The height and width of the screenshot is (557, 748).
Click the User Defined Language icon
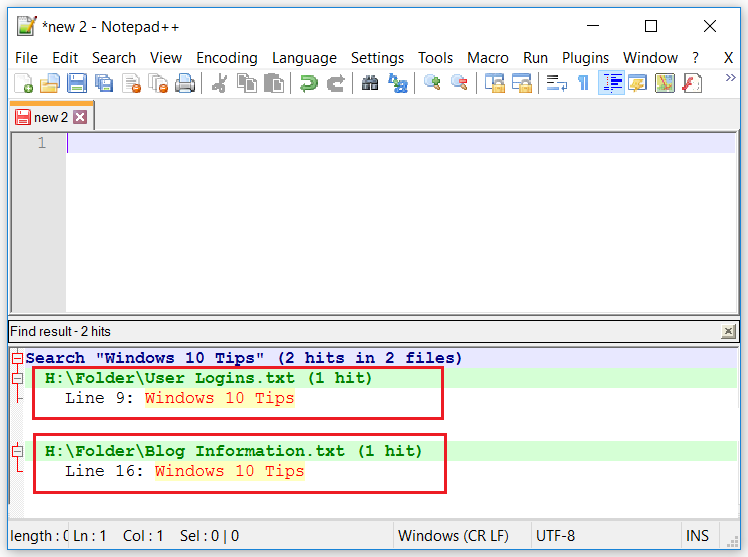coord(637,83)
